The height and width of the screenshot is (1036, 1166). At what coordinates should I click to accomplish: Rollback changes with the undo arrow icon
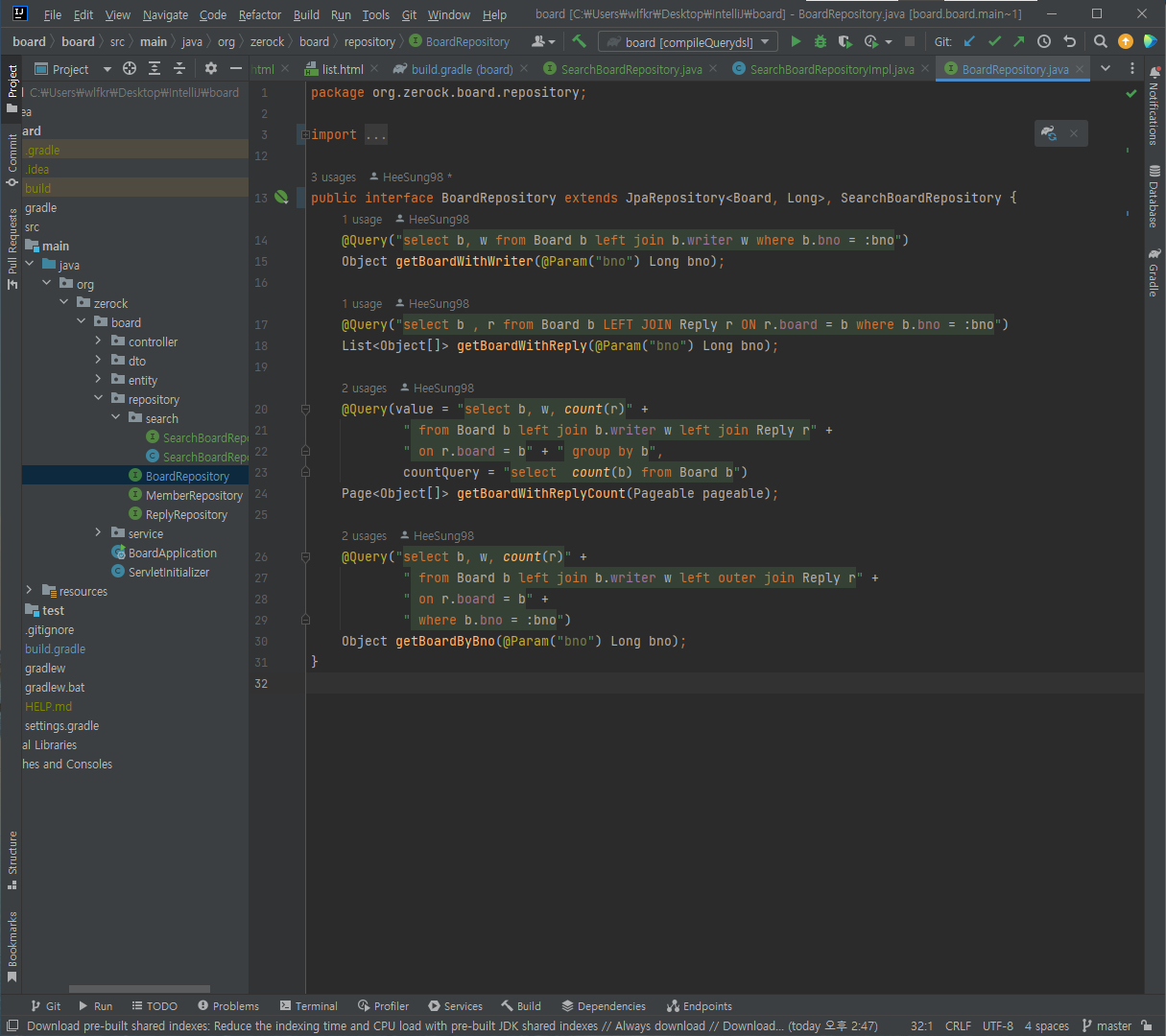coord(1069,41)
